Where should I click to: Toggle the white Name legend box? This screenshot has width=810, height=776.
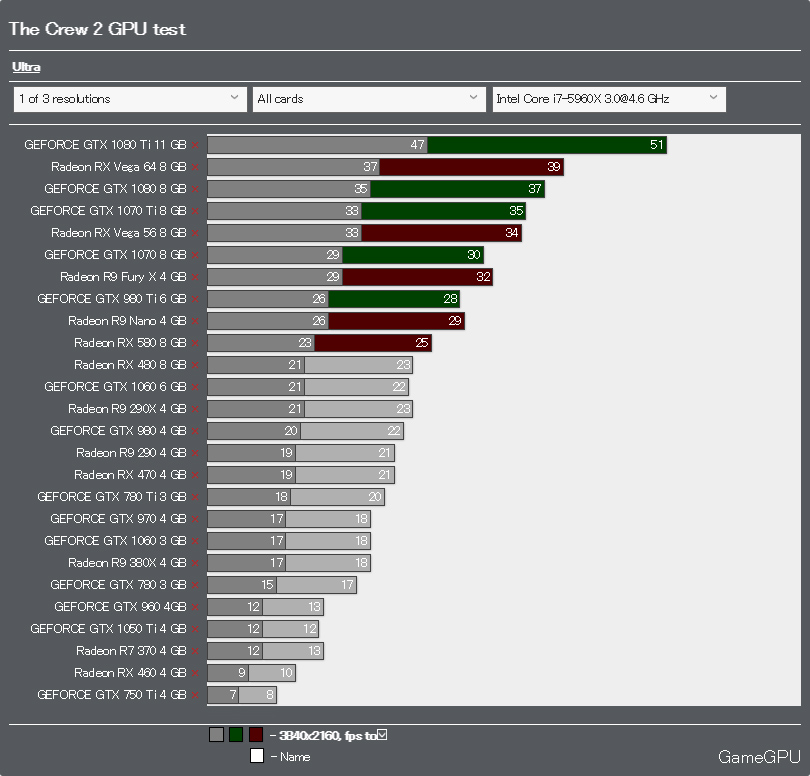click(257, 755)
